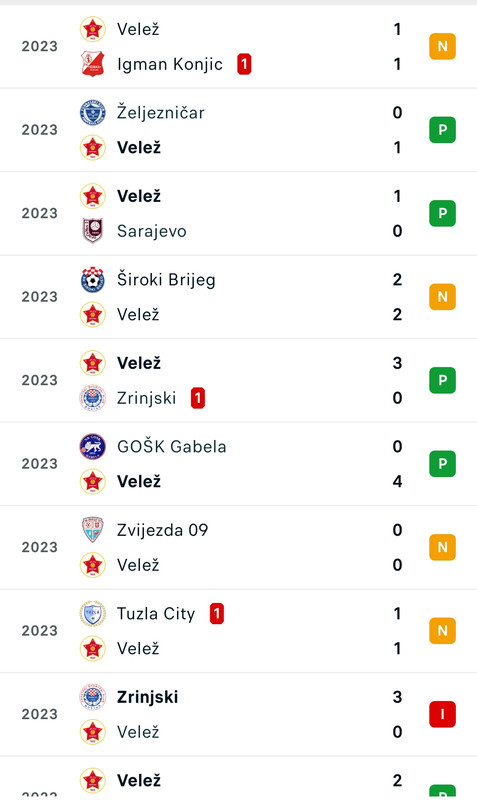Click the Sarajevo club crest
The image size is (477, 800).
pos(93,231)
